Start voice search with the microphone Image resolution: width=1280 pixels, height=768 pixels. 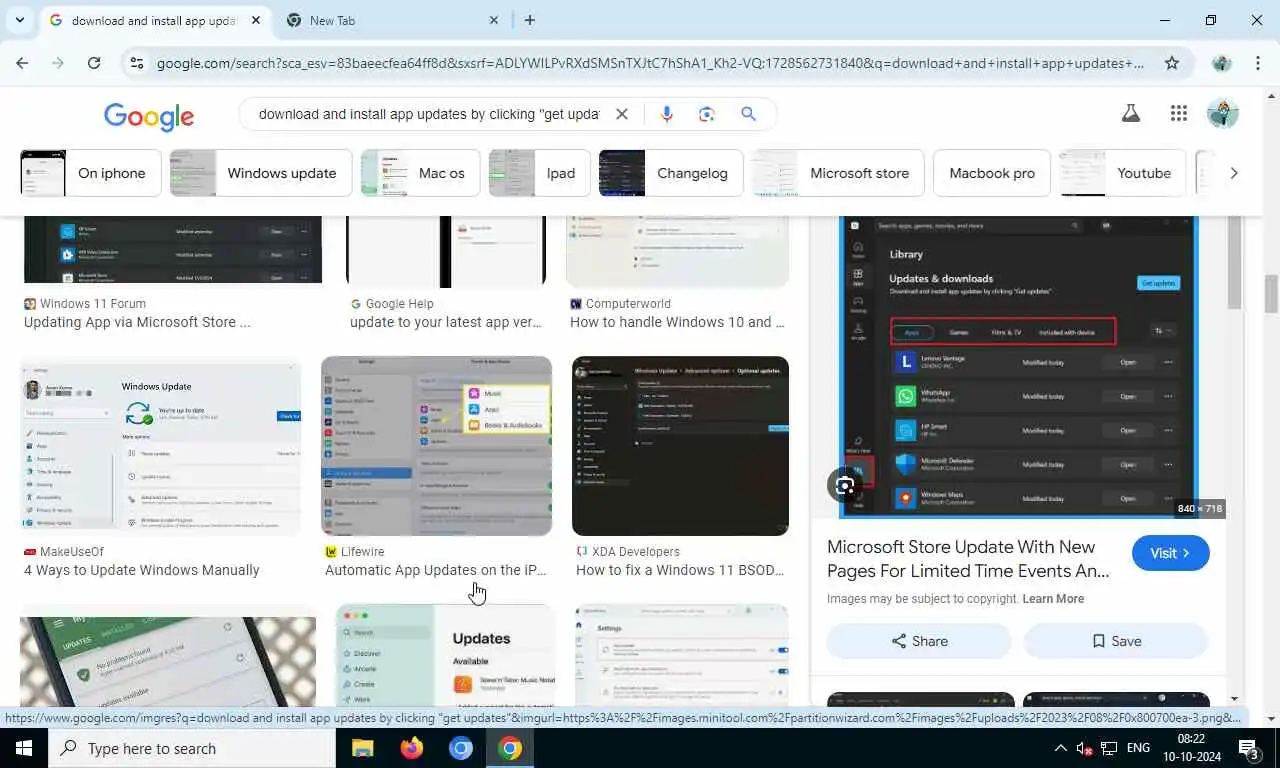point(667,114)
